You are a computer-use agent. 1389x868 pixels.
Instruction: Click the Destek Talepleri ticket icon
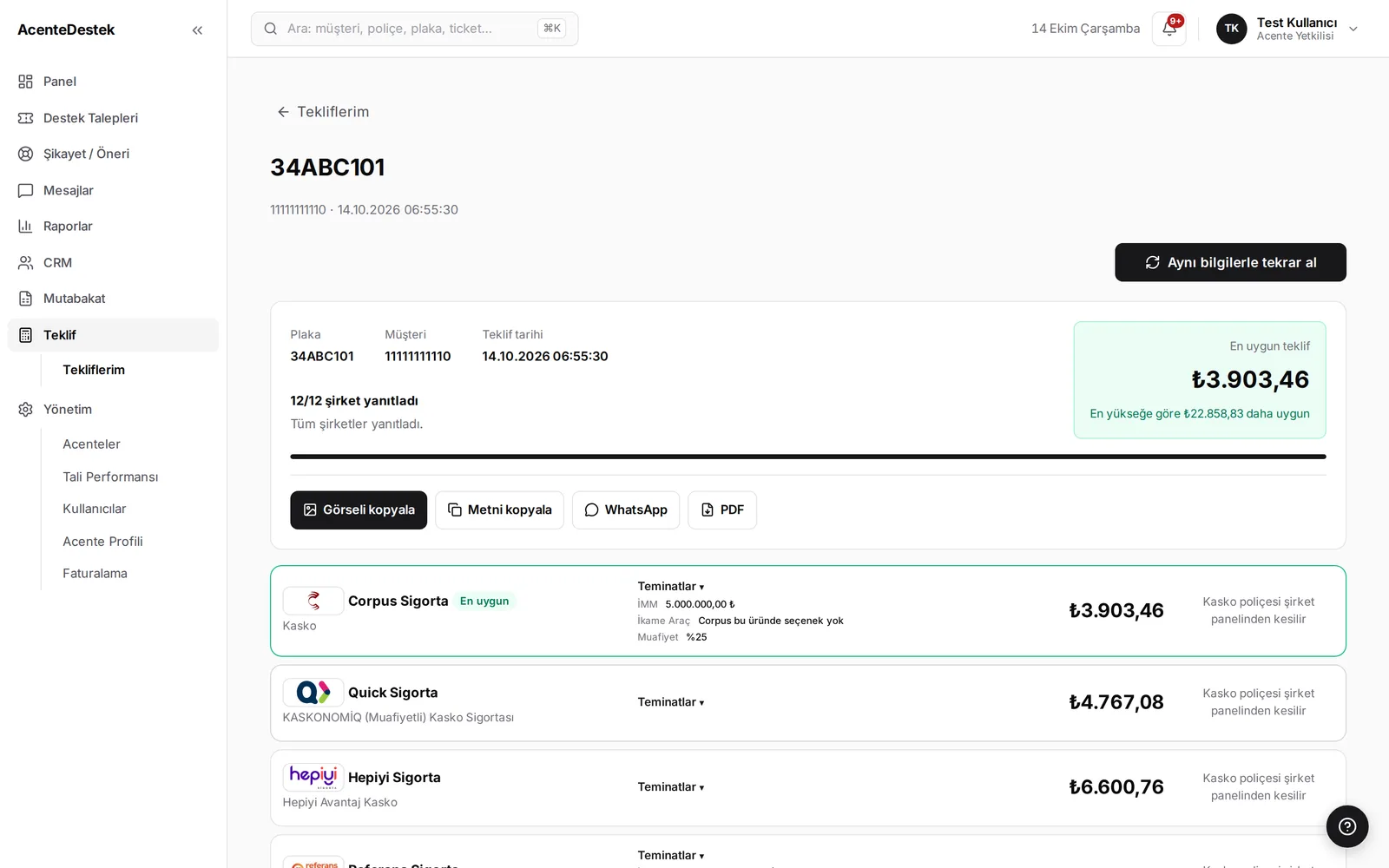[x=26, y=118]
